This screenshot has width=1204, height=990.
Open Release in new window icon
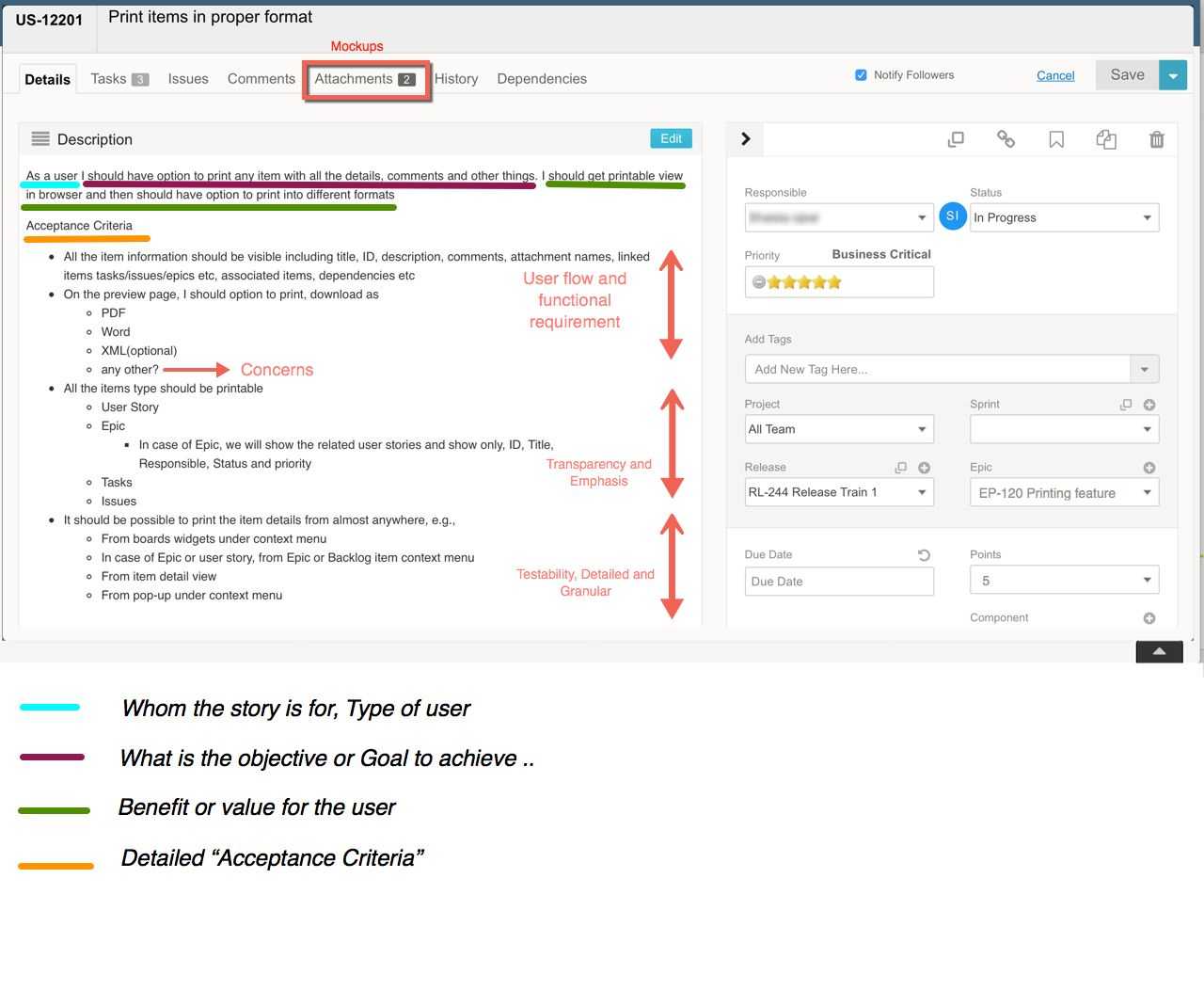(900, 468)
